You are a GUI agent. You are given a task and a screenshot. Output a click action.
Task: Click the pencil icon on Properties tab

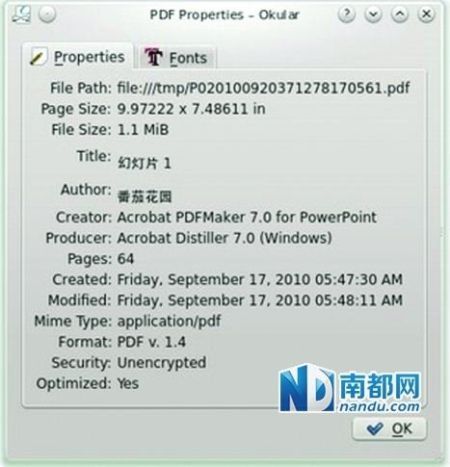38,57
